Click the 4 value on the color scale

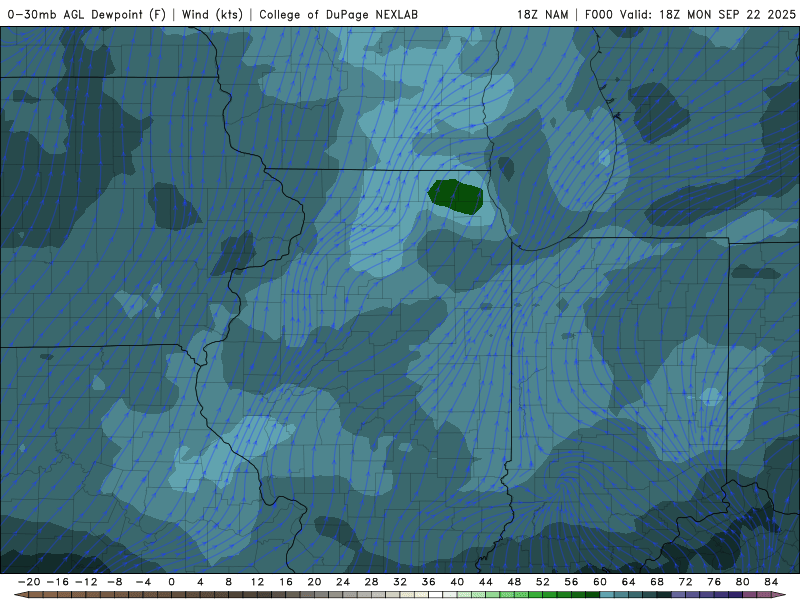click(x=200, y=582)
